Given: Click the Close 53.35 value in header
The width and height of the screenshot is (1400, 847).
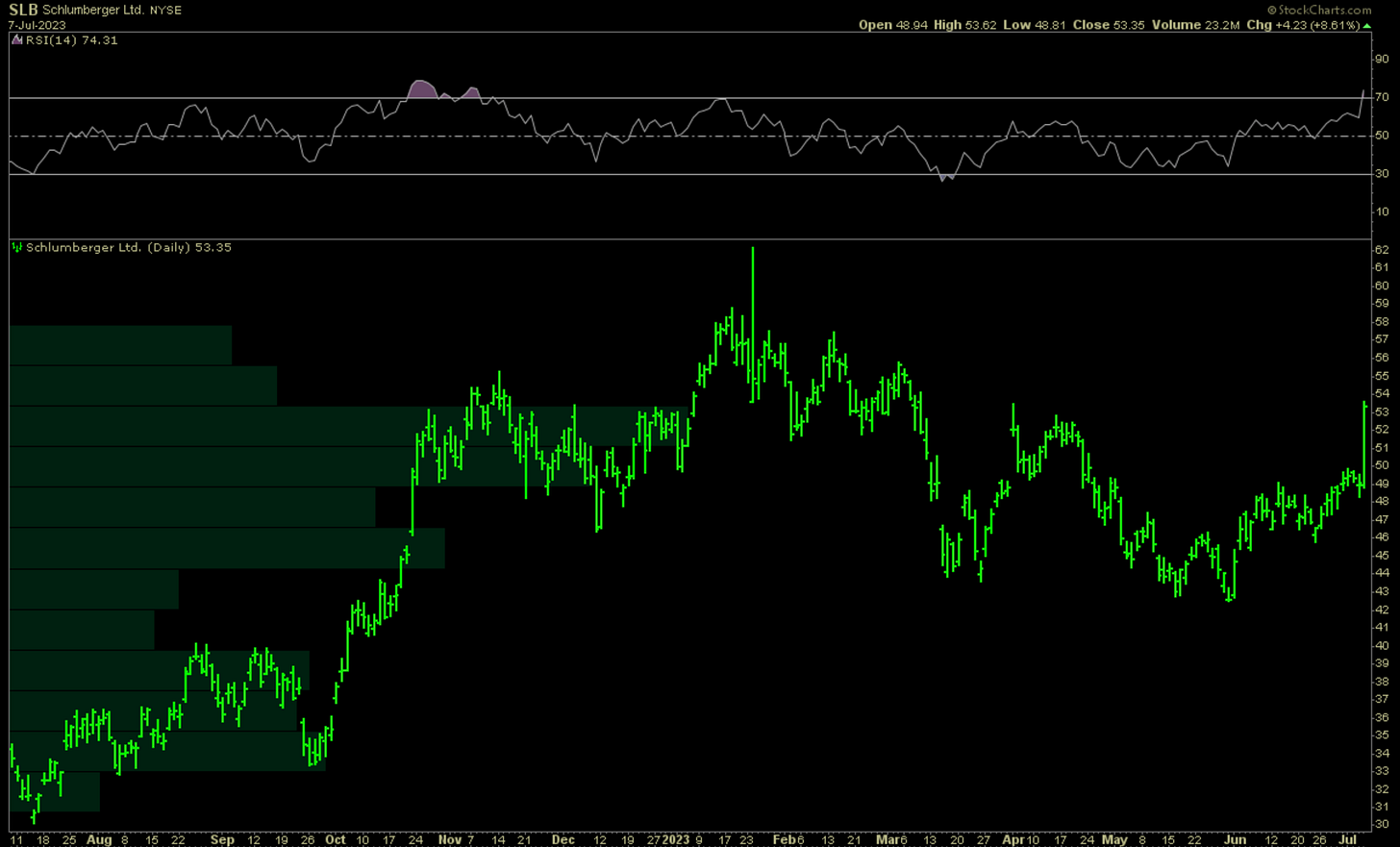Looking at the screenshot, I should tap(1109, 25).
